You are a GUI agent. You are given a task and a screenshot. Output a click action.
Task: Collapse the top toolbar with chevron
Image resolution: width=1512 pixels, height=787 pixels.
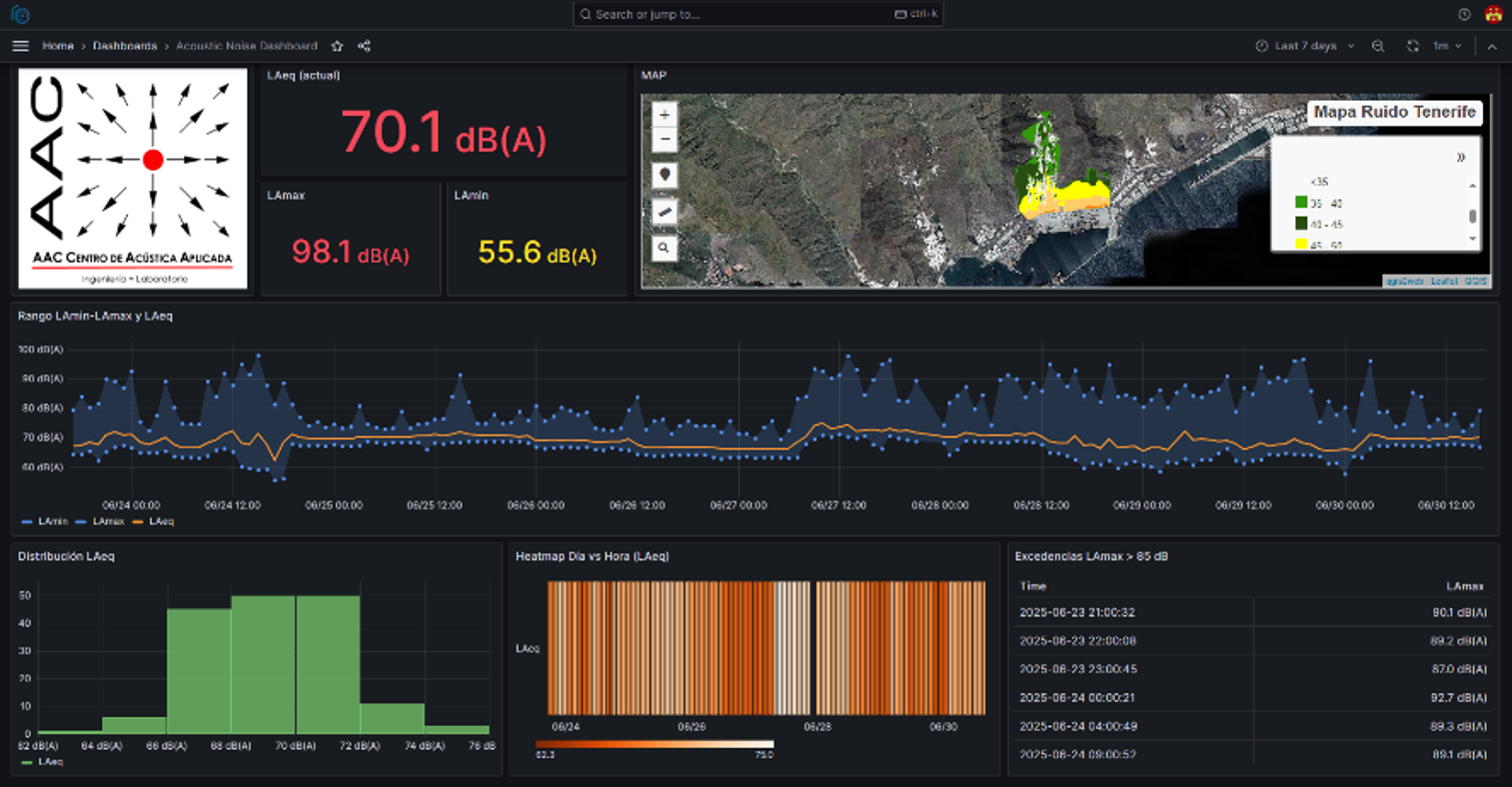point(1492,46)
